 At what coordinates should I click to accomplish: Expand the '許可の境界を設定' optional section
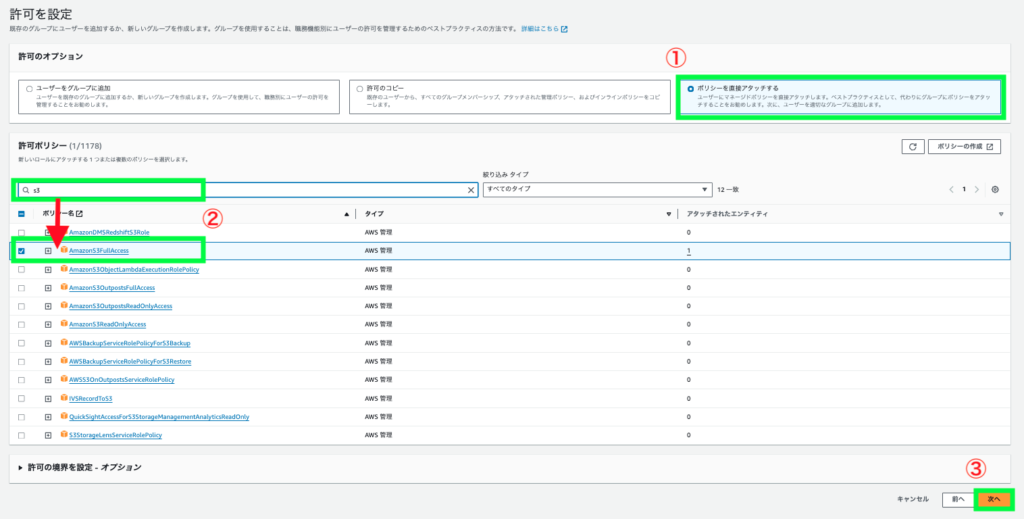(21, 467)
